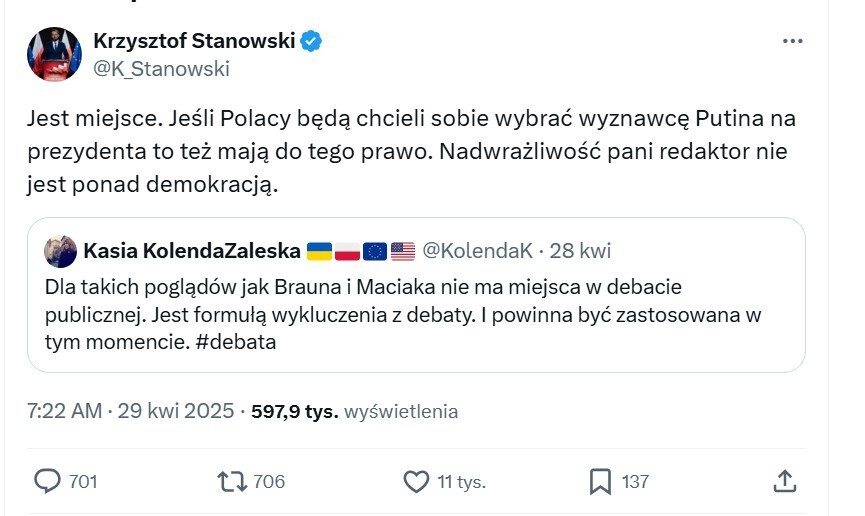Open the quoted tweet text body

click(x=400, y=313)
